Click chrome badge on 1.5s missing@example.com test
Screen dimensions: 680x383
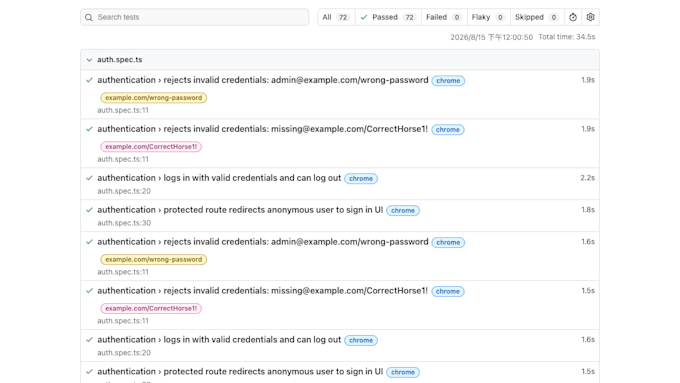(x=448, y=291)
